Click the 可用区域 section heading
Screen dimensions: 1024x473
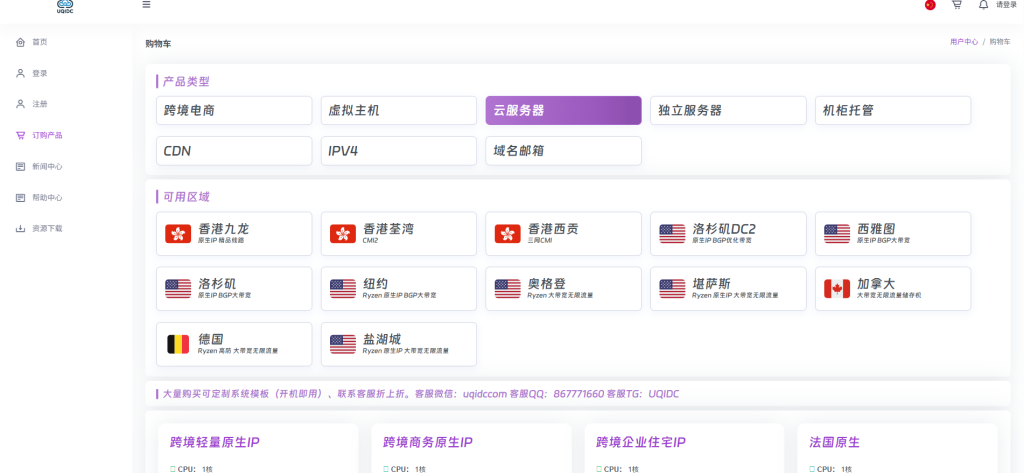tap(186, 197)
